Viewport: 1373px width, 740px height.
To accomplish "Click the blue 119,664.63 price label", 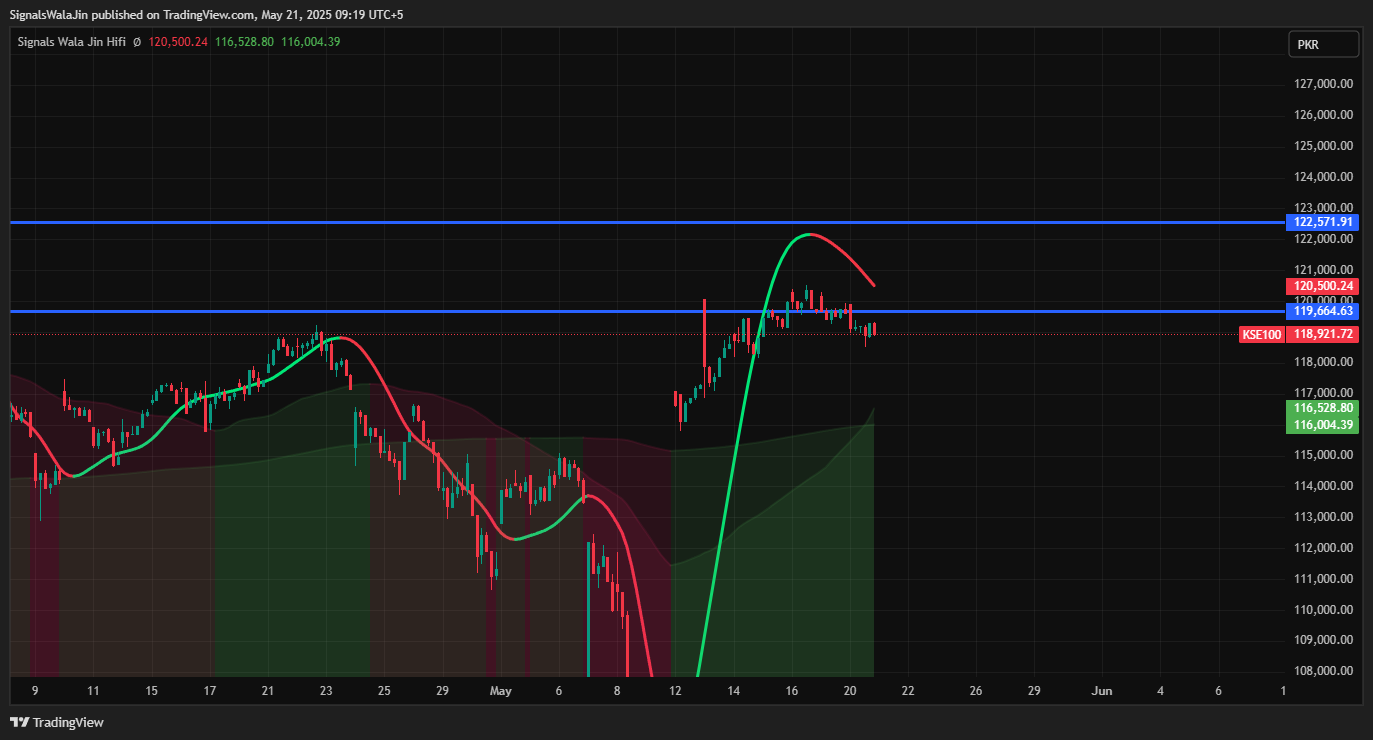I will [1323, 311].
